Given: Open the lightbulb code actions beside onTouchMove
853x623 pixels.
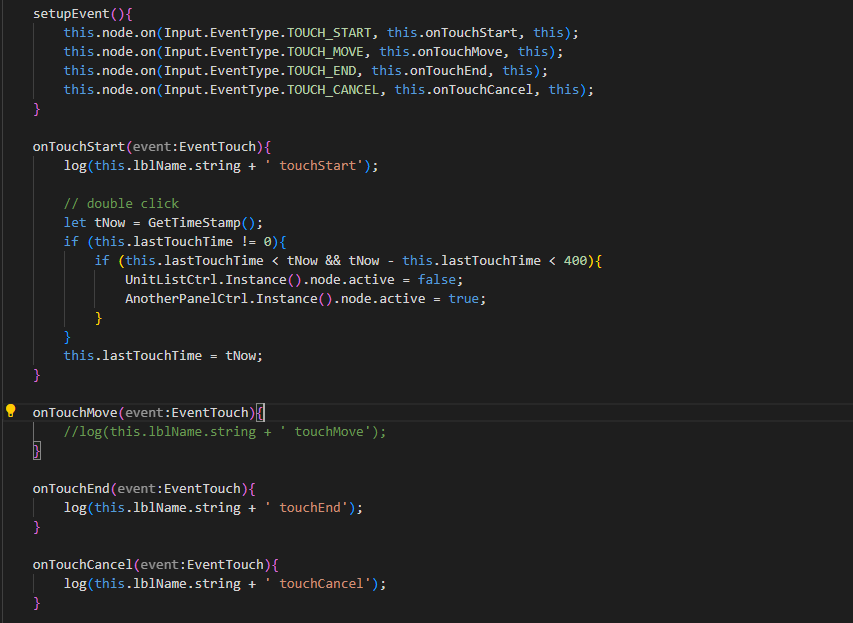Looking at the screenshot, I should point(10,411).
